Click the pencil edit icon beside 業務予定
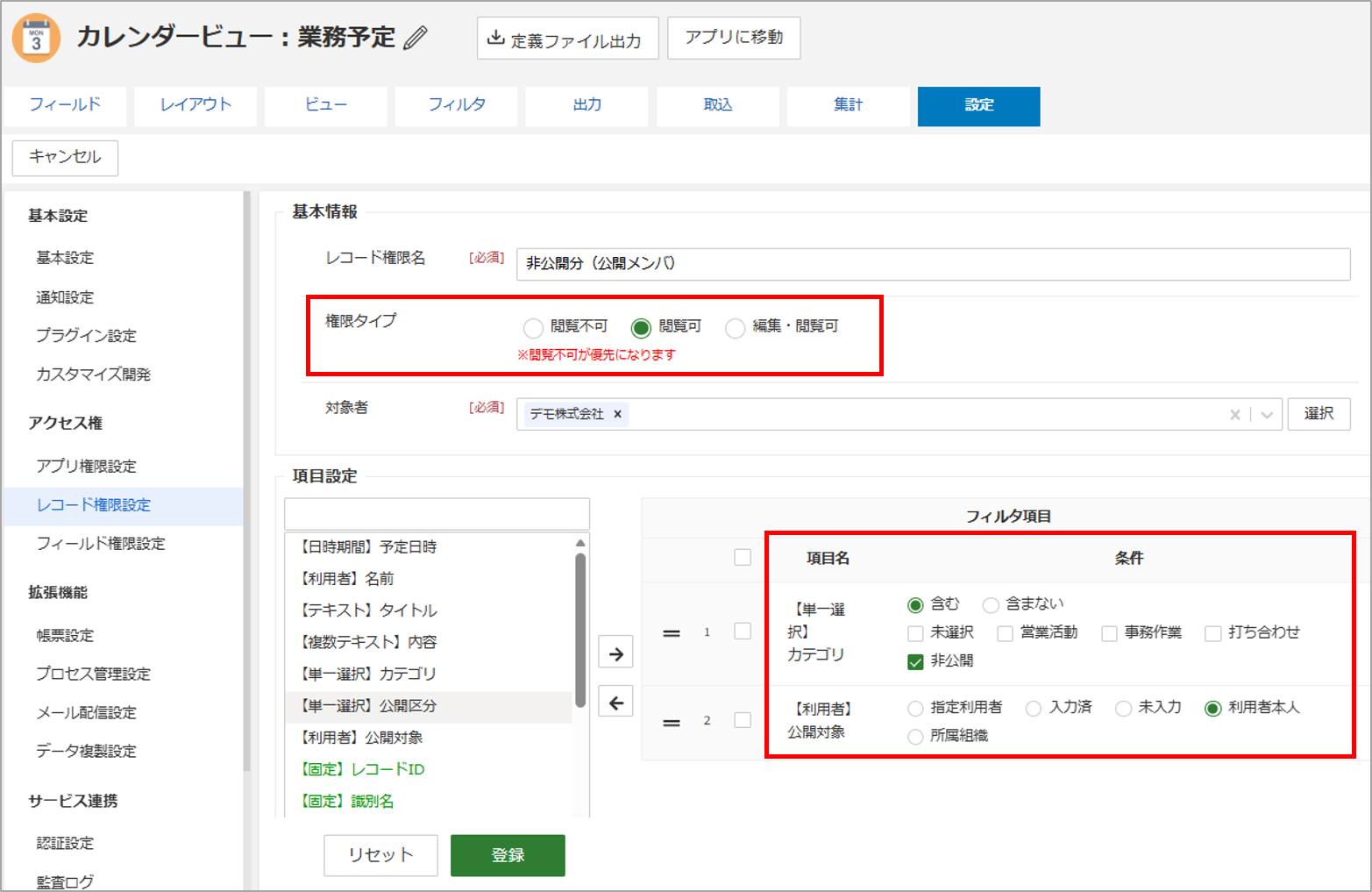 (416, 38)
